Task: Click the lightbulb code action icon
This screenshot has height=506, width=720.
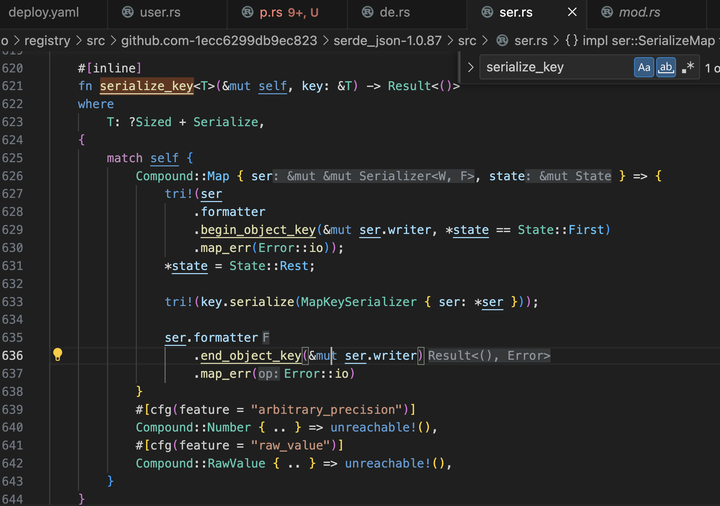Action: 58,355
